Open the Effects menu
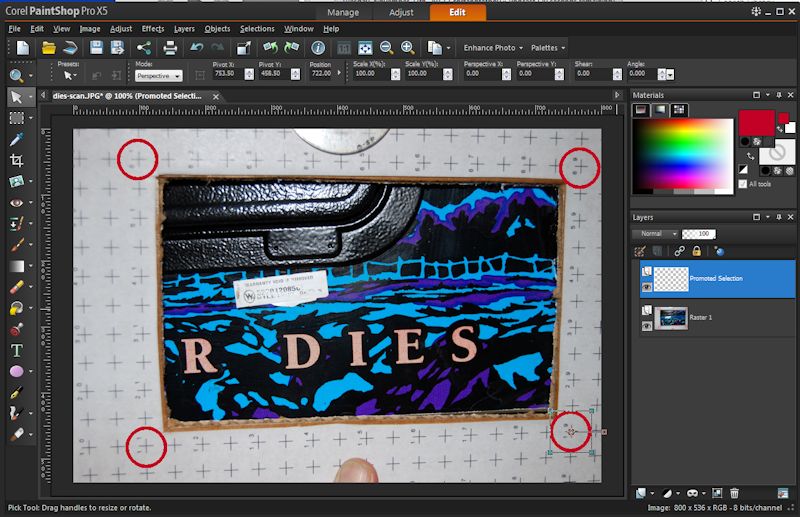This screenshot has width=800, height=517. coord(152,29)
